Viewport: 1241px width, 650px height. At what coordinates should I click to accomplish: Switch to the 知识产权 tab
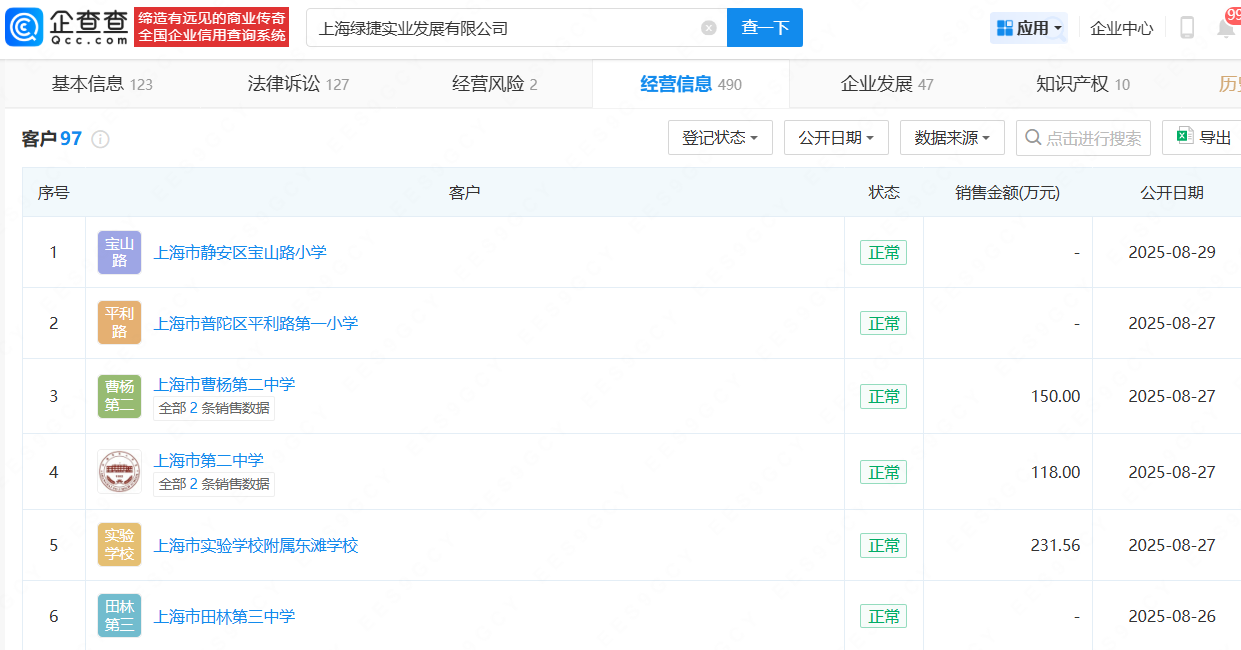coord(1083,84)
